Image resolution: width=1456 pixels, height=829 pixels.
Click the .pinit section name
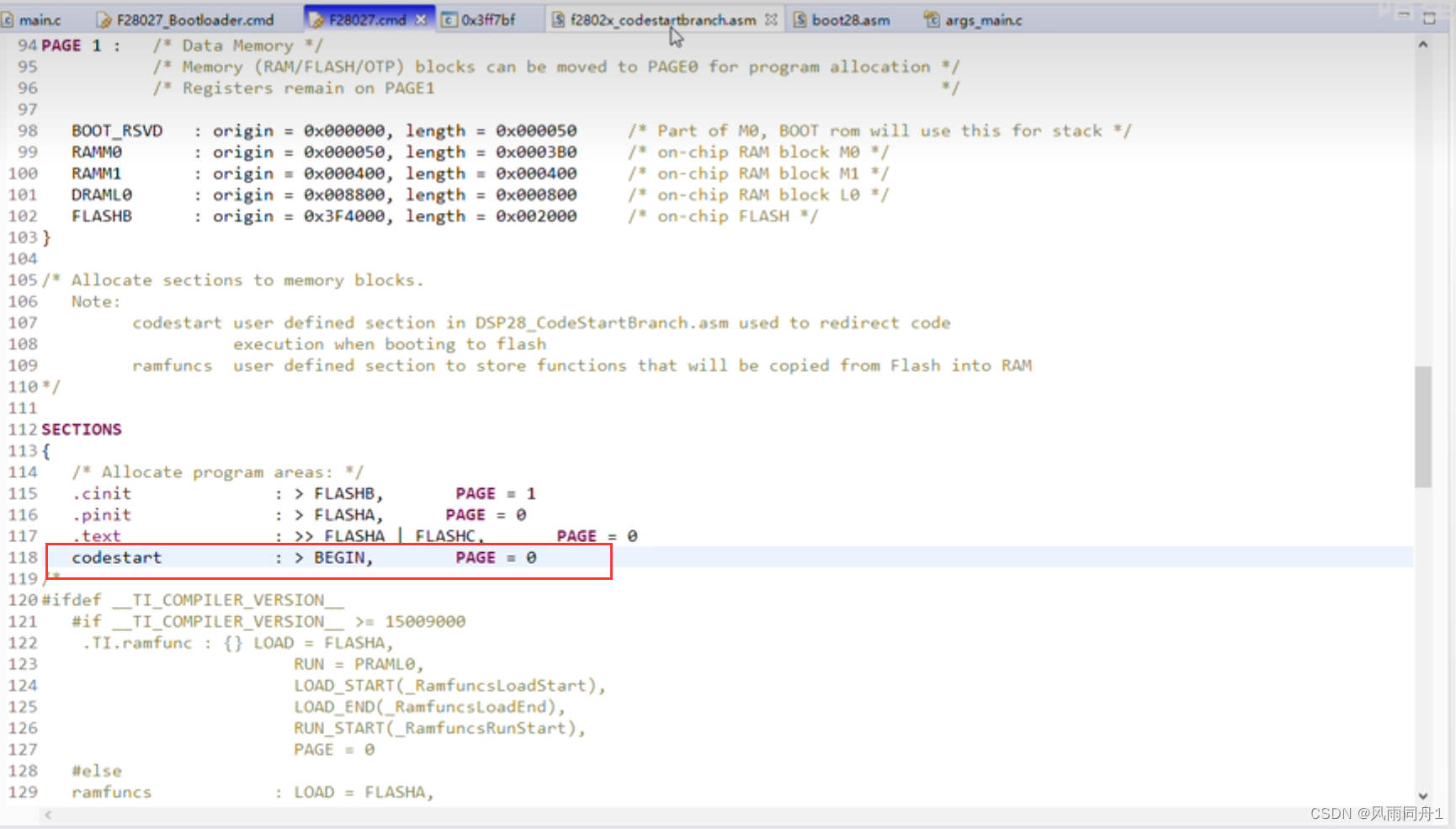(102, 515)
